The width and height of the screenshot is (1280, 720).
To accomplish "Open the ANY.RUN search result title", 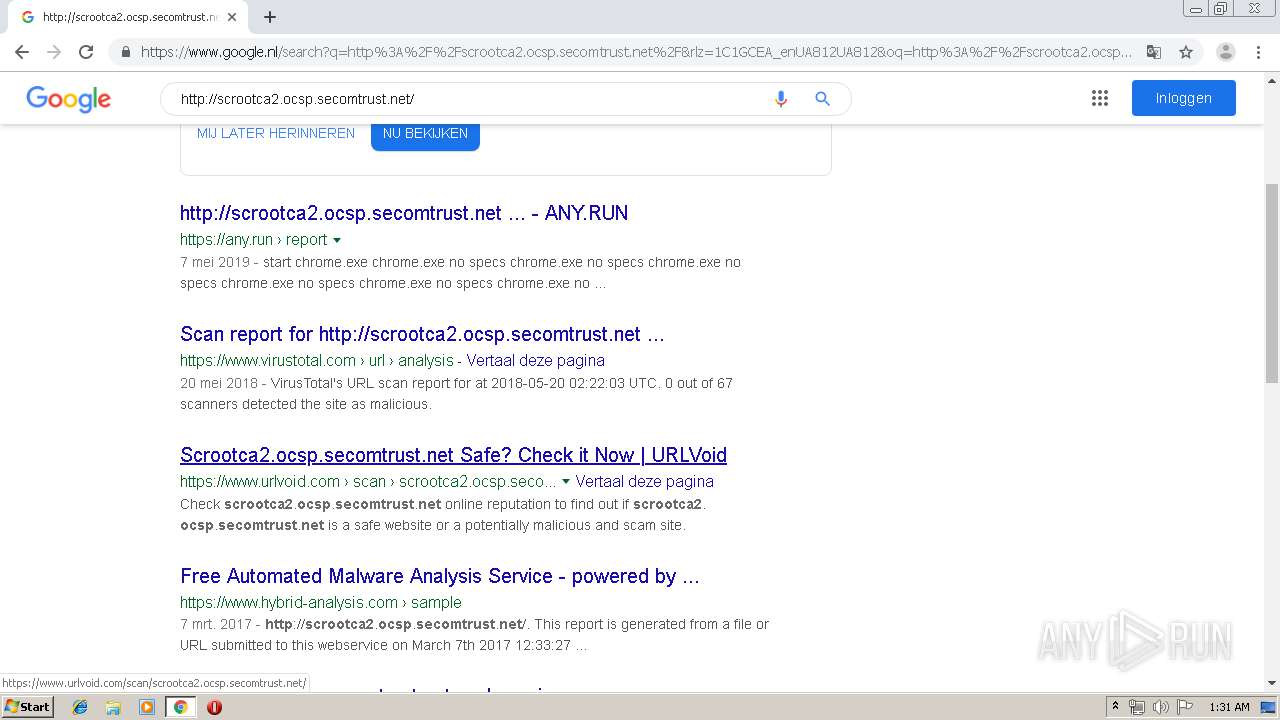I will [x=404, y=213].
